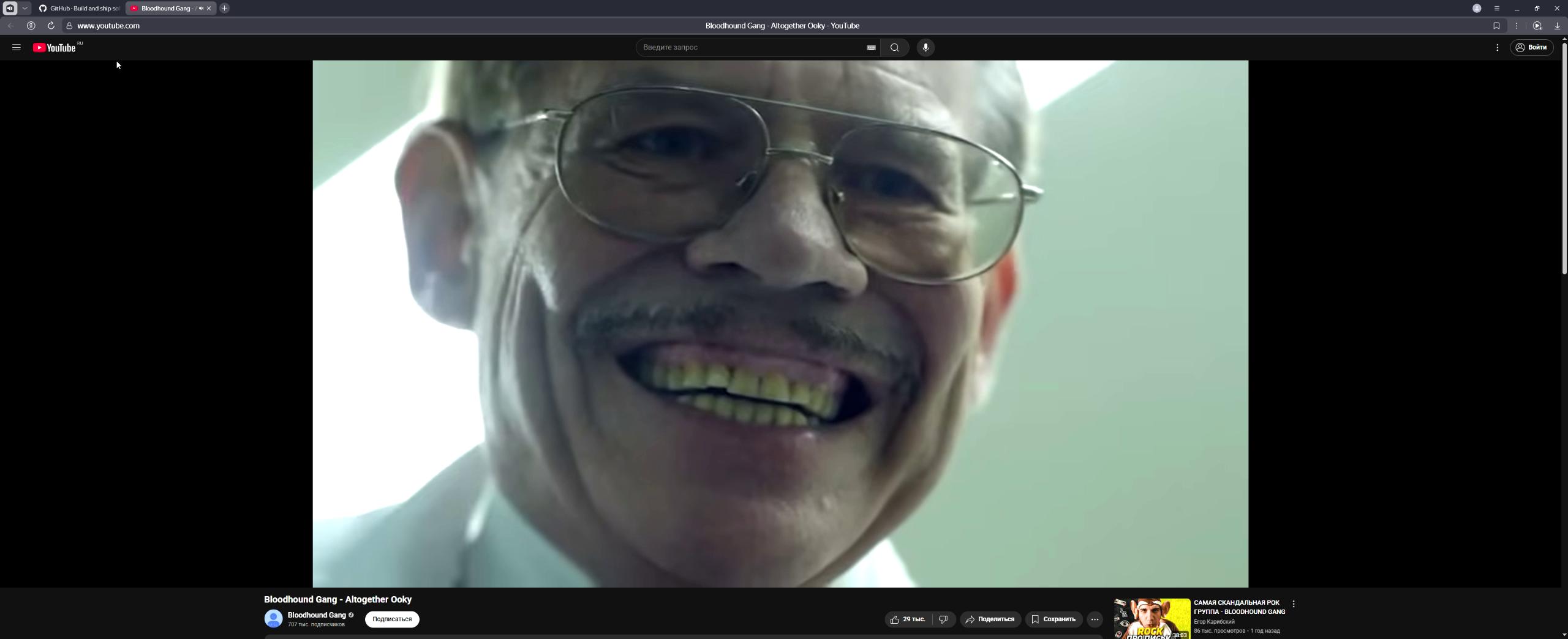Like the video with 29 тыс. likes

[908, 619]
